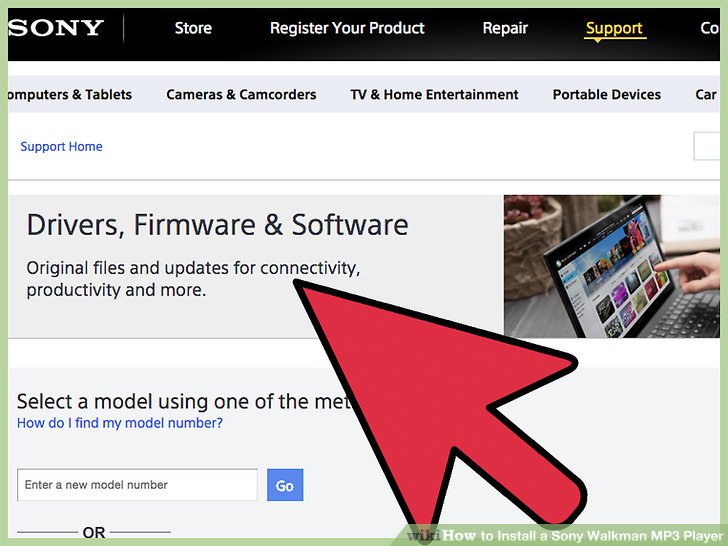Follow the Support Home breadcrumb link
This screenshot has width=728, height=546.
(61, 147)
